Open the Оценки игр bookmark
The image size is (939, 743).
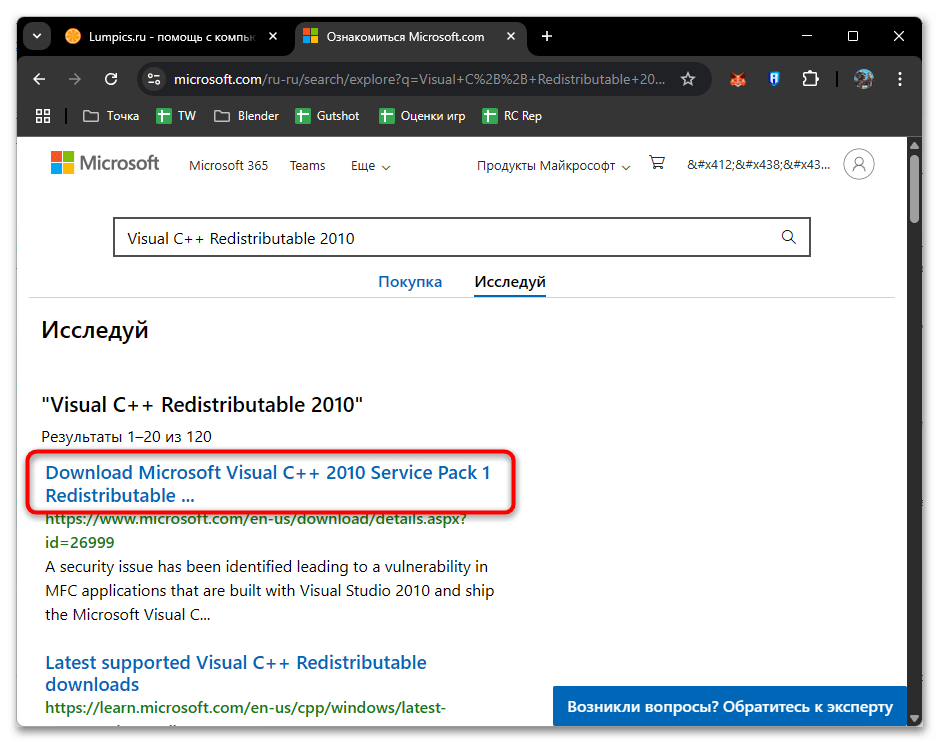[422, 116]
